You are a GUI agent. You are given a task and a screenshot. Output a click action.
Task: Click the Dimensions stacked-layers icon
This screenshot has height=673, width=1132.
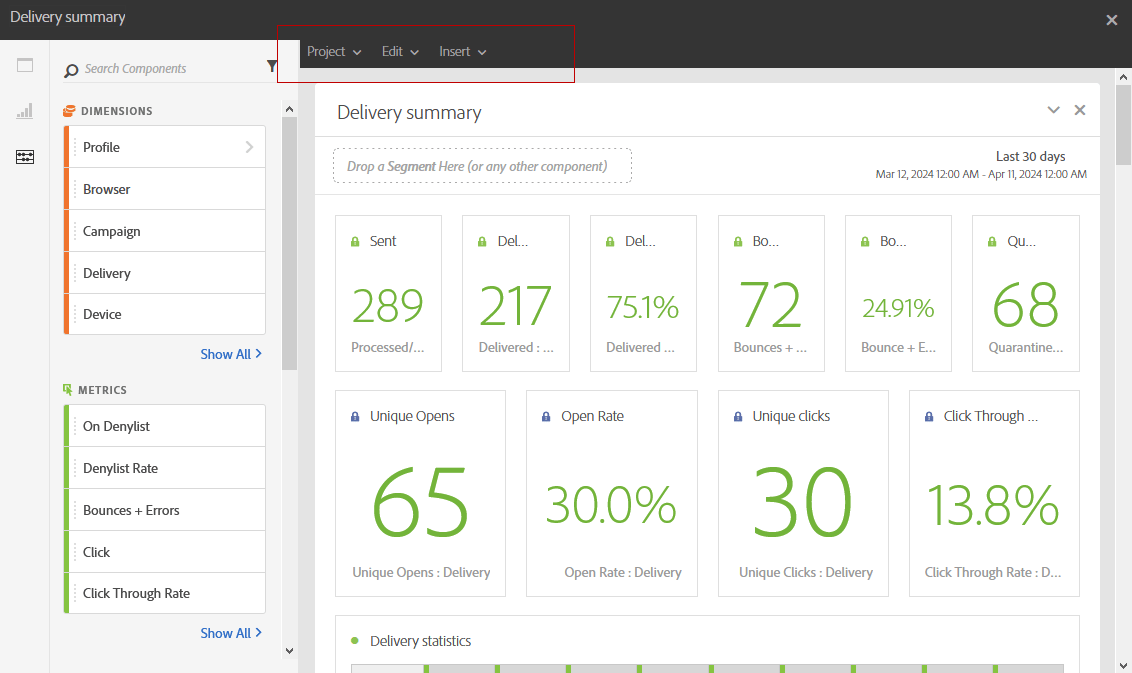tap(69, 110)
